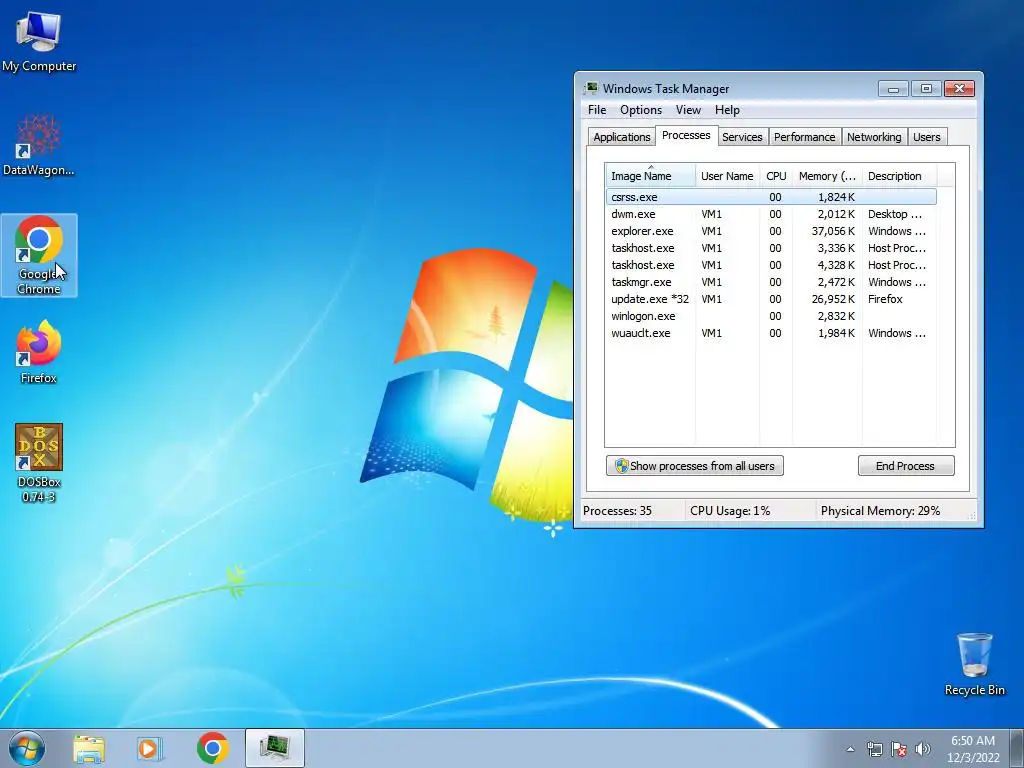Screen dimensions: 1024x768
Task: Click the Task Manager title bar icon
Action: (592, 88)
